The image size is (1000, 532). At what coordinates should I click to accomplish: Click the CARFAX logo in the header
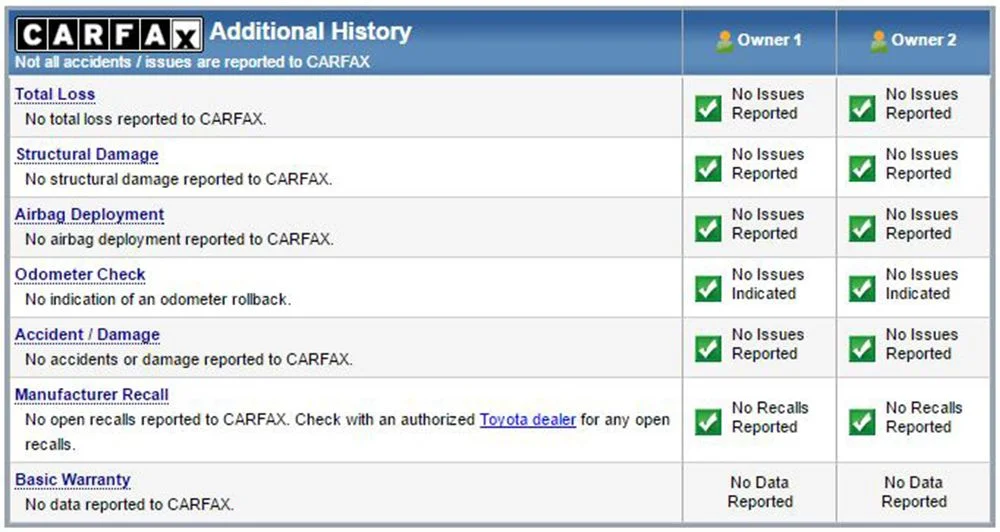pyautogui.click(x=110, y=36)
